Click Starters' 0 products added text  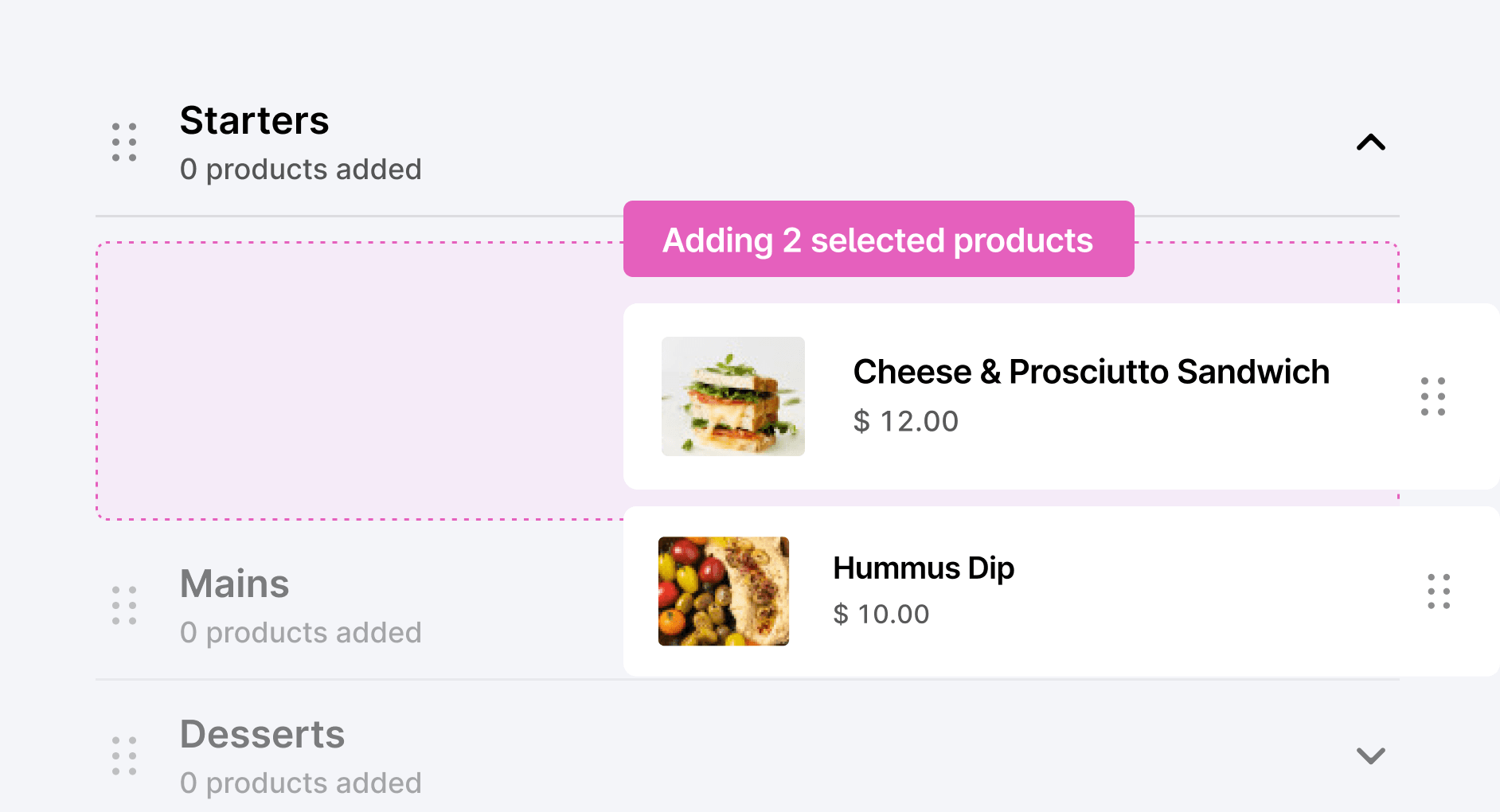300,170
